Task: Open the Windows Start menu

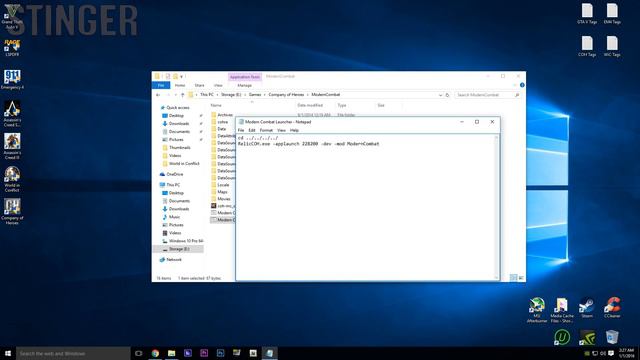Action: 8,353
